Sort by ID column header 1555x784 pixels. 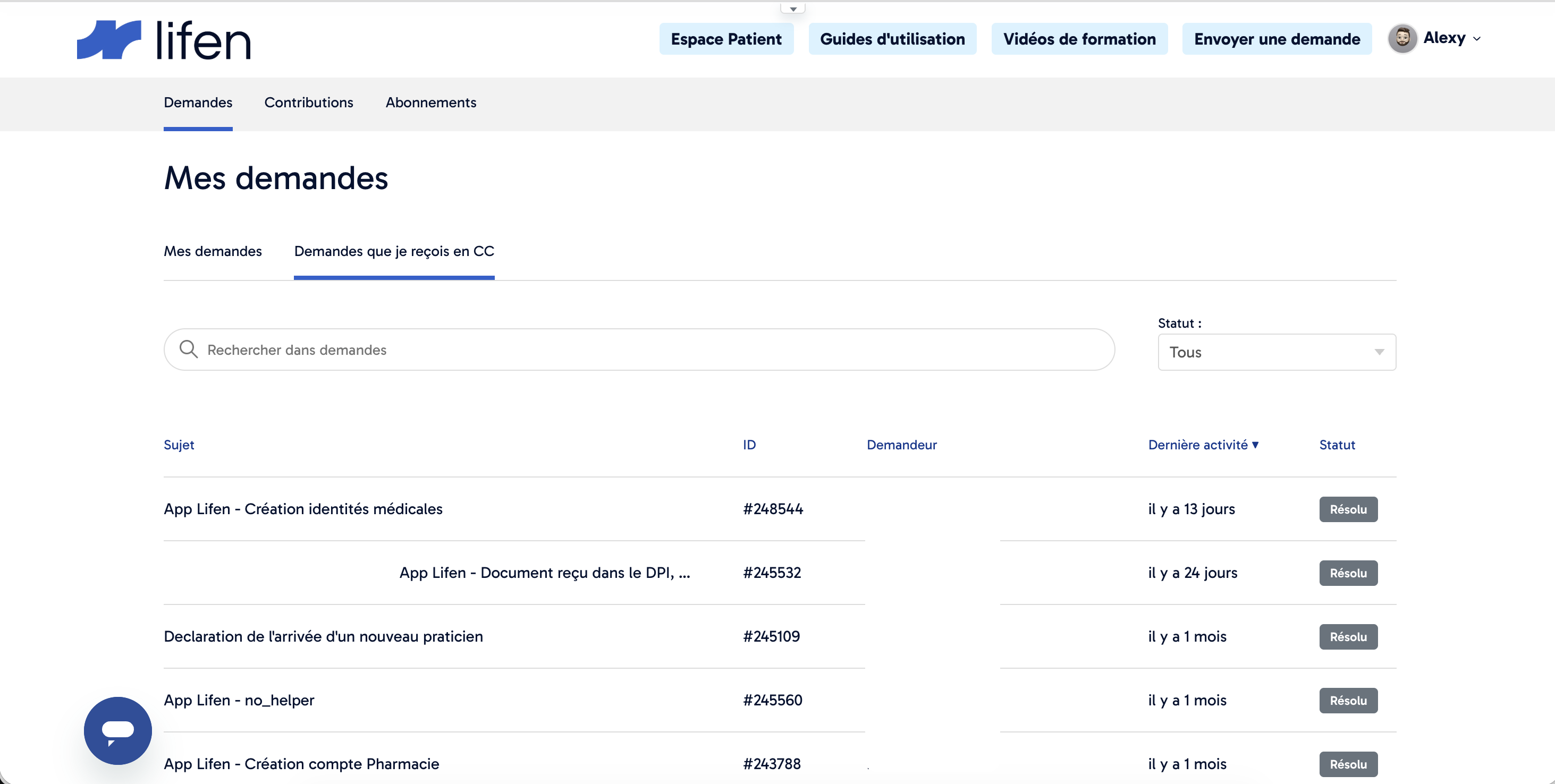tap(749, 445)
